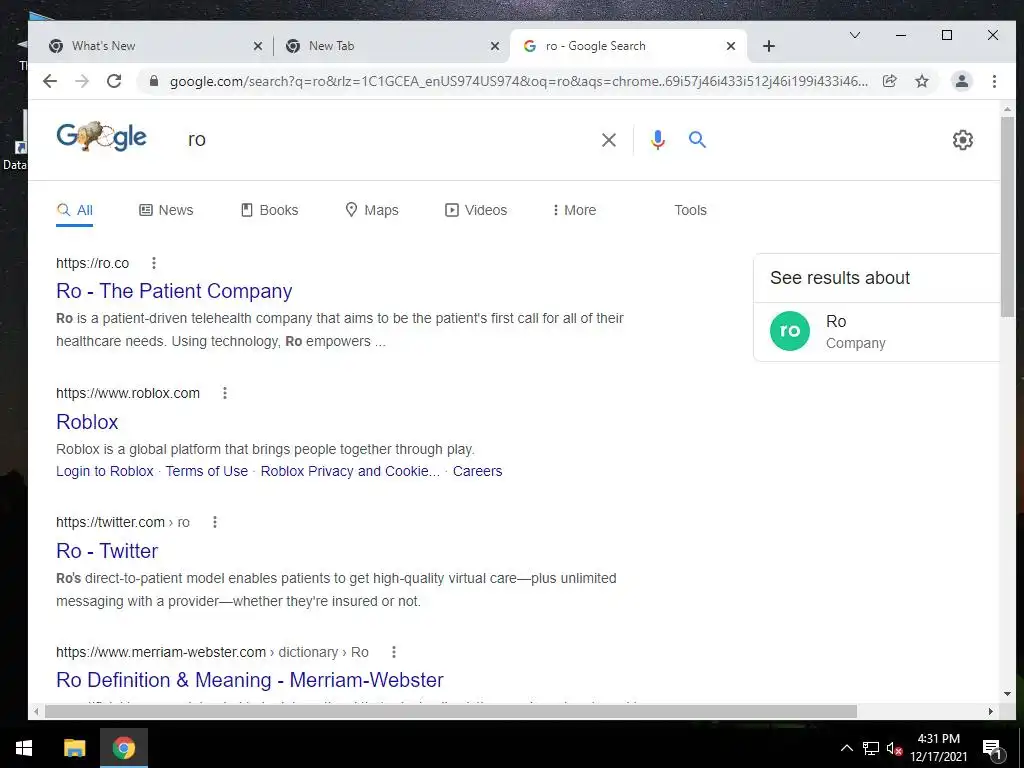Expand the More search filters menu
This screenshot has height=768, width=1024.
click(574, 210)
